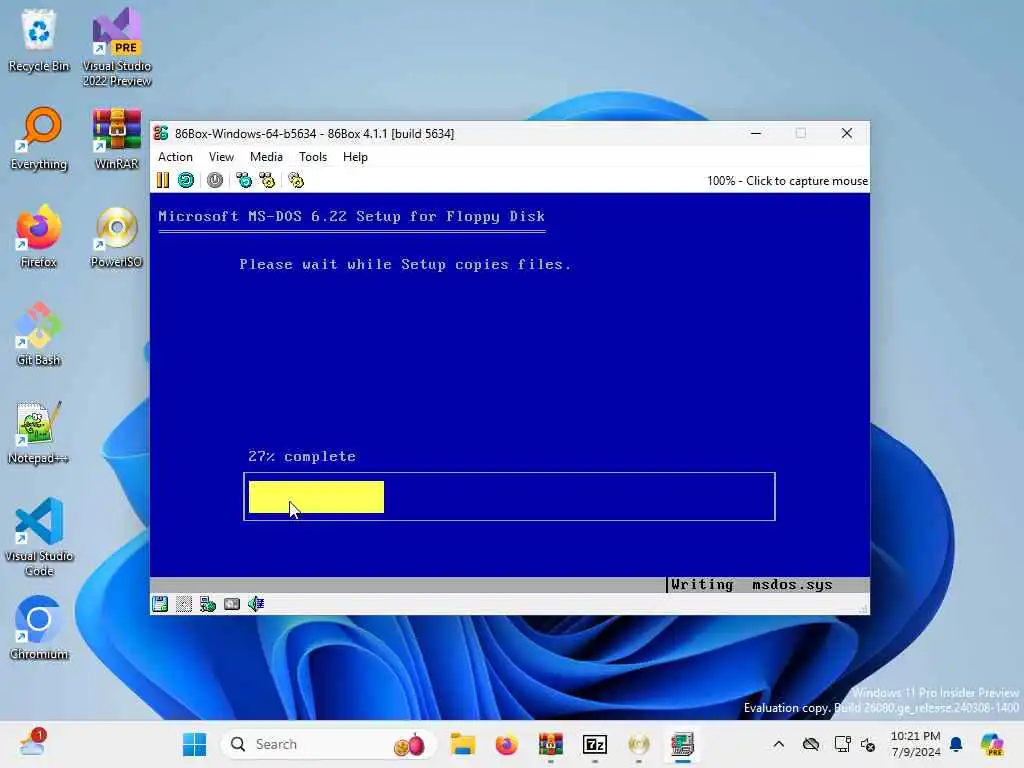The image size is (1024, 768).
Task: Click the gray ACPI shutdown power icon
Action: [x=215, y=180]
